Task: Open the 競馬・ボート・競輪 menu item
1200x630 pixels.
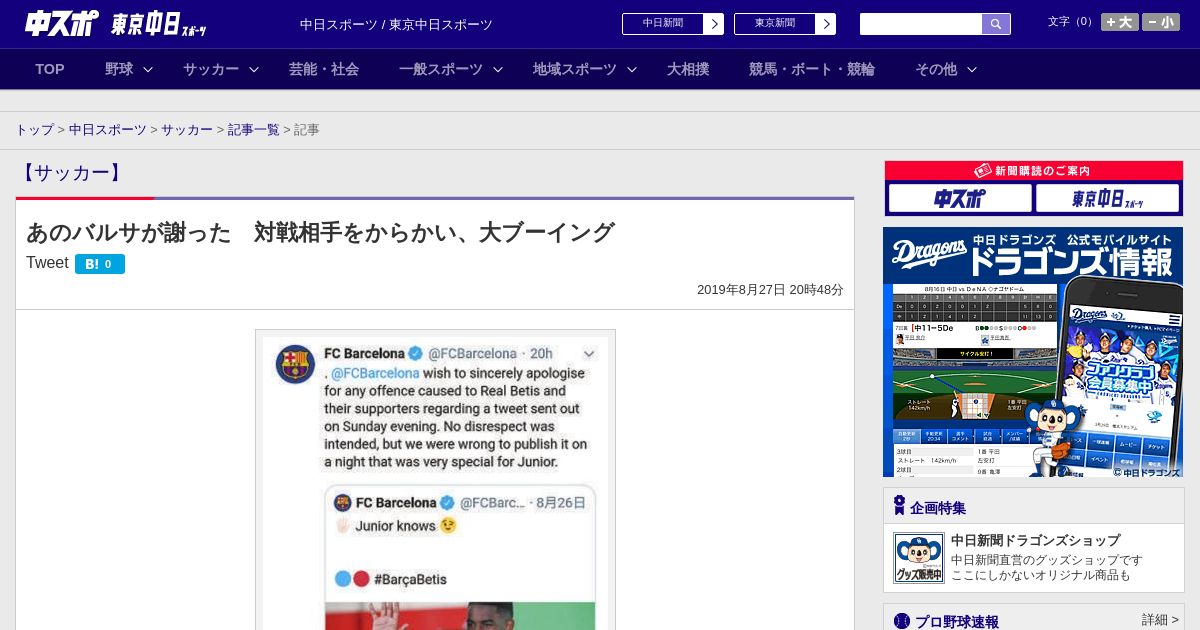Action: 812,69
